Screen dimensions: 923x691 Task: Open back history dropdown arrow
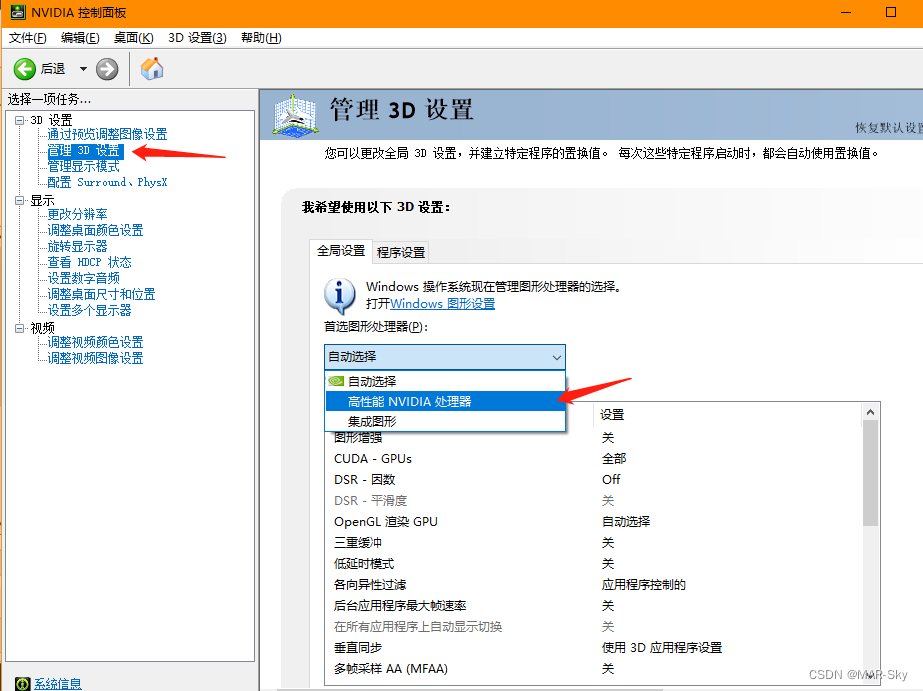pos(83,69)
